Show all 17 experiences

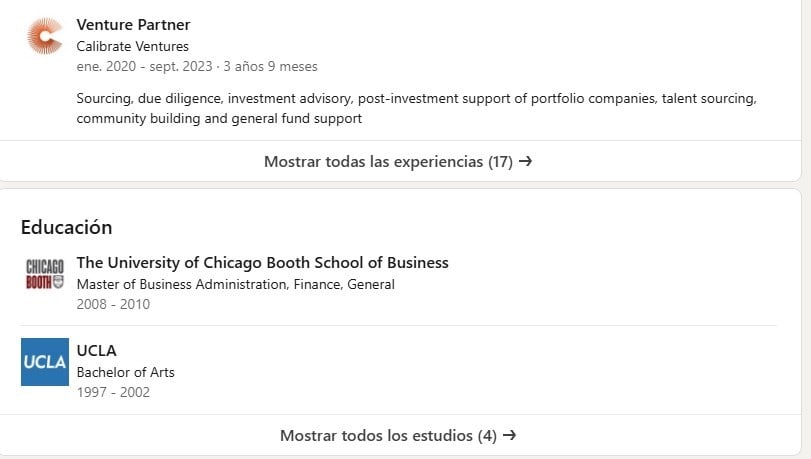click(x=388, y=162)
